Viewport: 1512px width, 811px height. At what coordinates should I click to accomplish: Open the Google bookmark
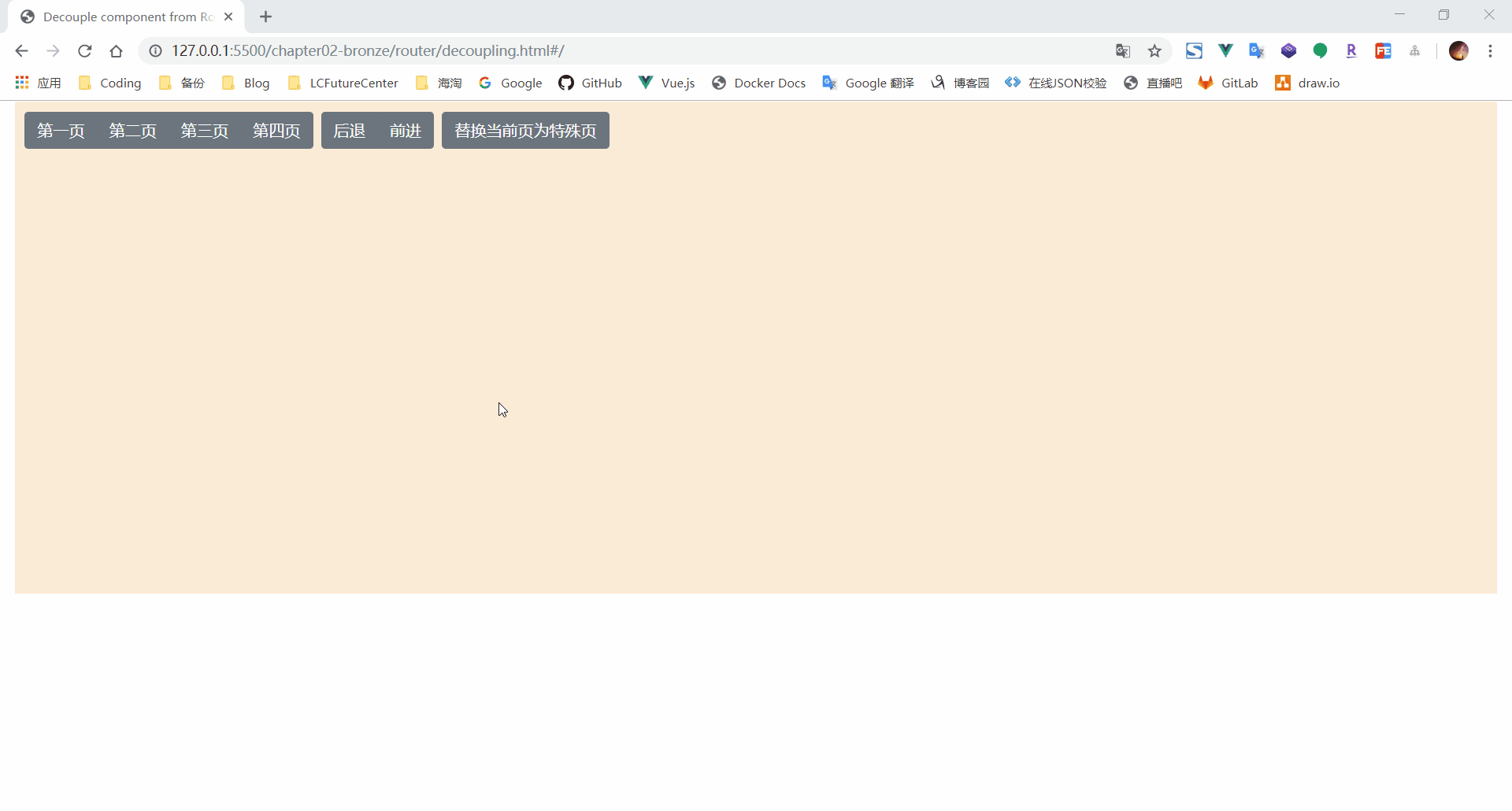pos(510,83)
